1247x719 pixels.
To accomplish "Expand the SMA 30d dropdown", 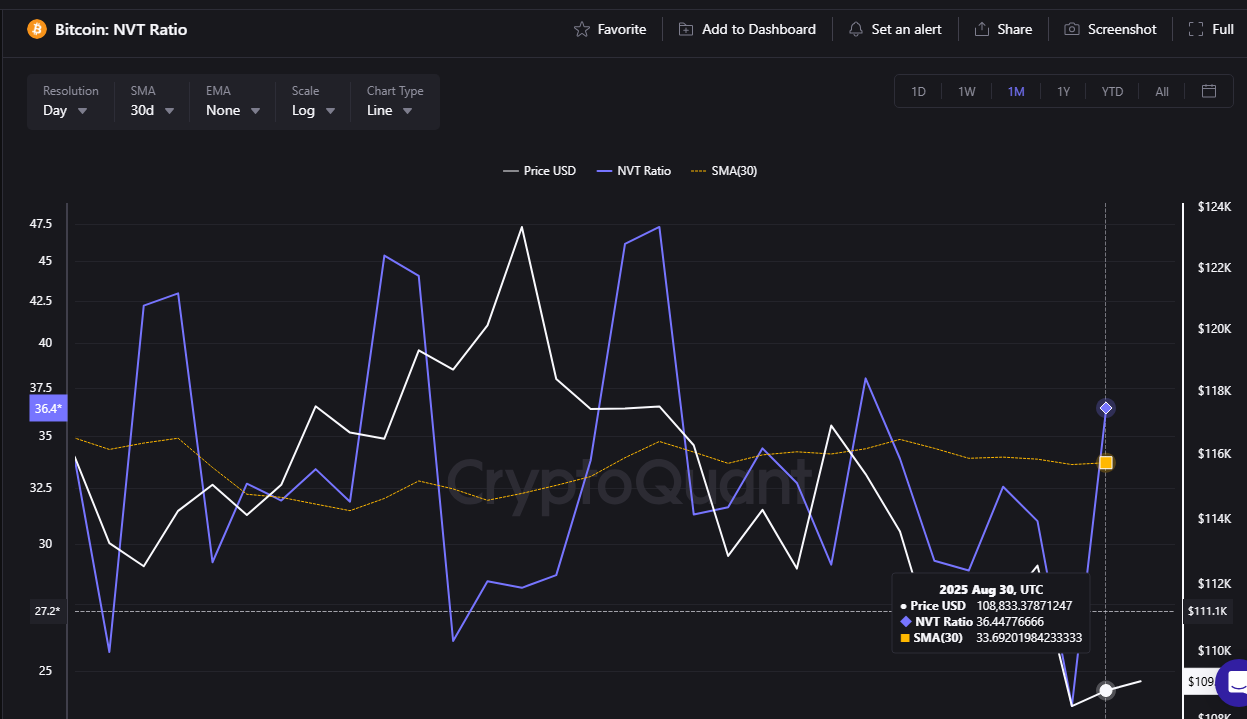I will [x=150, y=110].
